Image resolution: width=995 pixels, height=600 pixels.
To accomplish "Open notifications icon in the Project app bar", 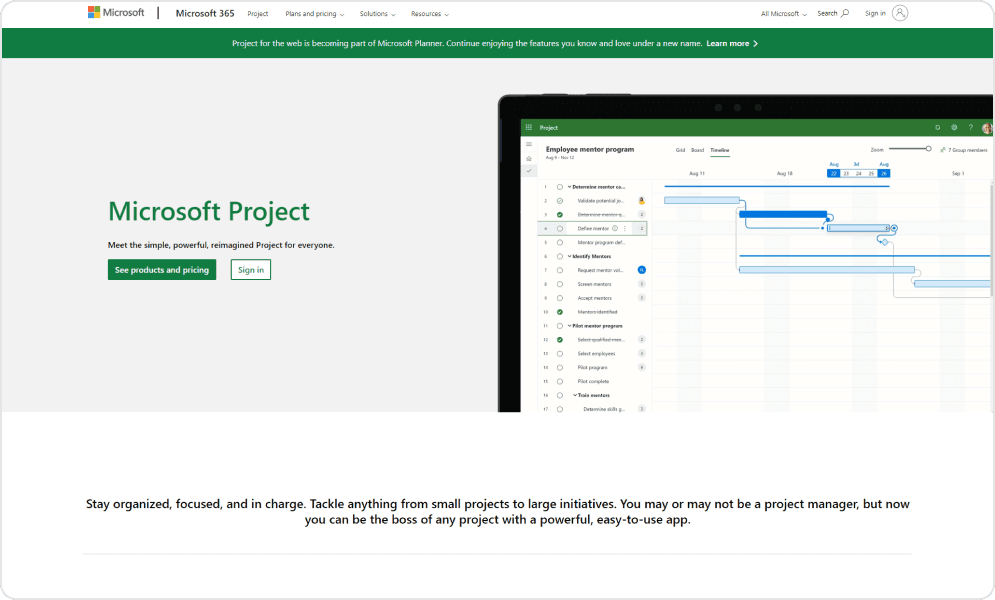I will [x=937, y=126].
